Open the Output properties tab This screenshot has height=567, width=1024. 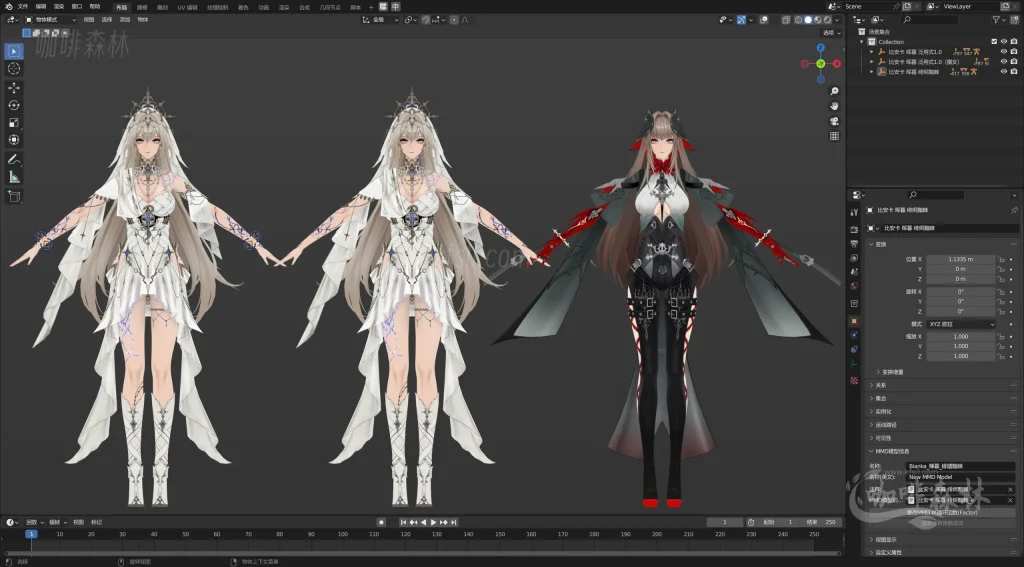point(854,244)
